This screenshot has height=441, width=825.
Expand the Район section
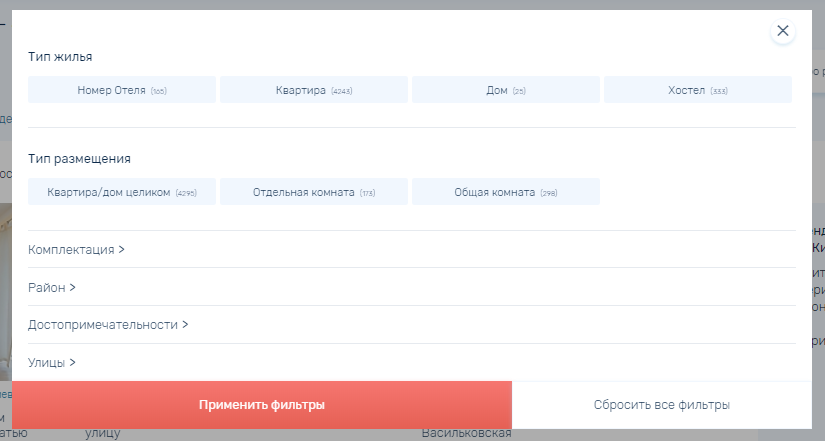(x=52, y=287)
